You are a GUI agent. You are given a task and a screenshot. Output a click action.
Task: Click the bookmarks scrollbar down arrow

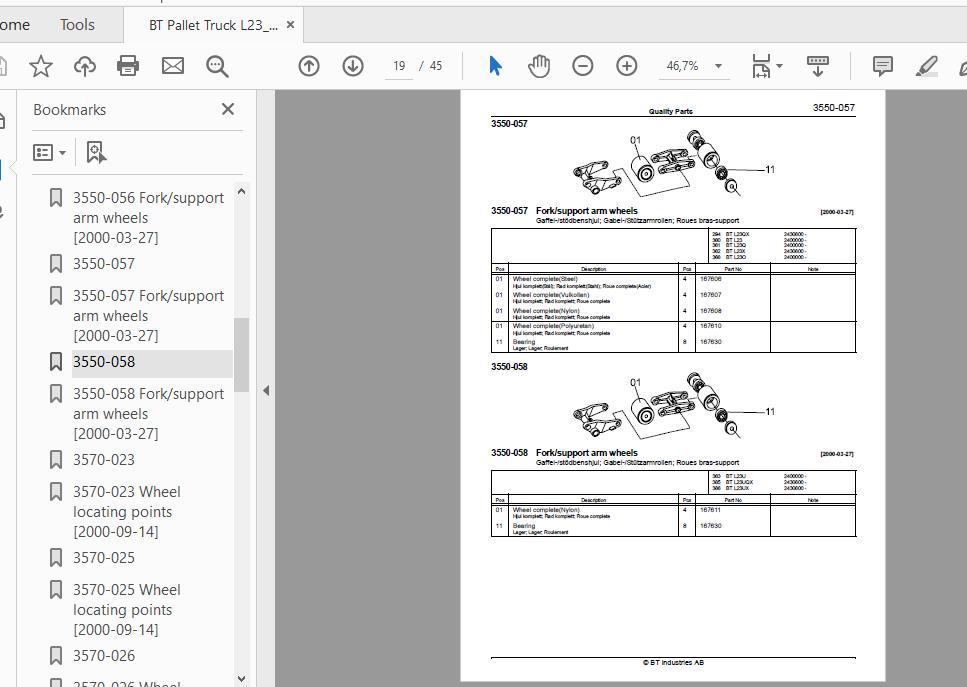click(241, 678)
